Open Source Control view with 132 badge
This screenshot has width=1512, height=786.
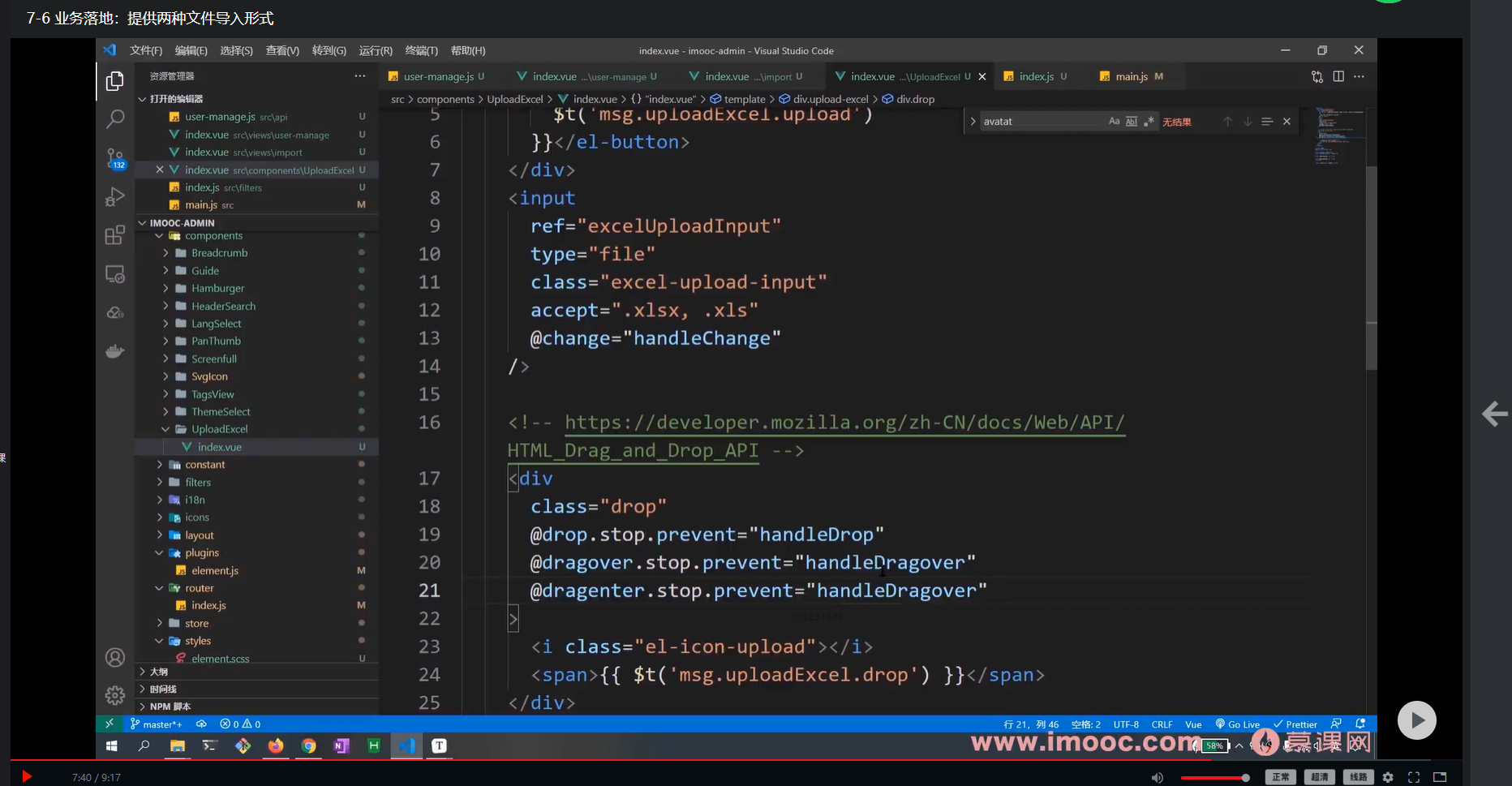pos(115,157)
